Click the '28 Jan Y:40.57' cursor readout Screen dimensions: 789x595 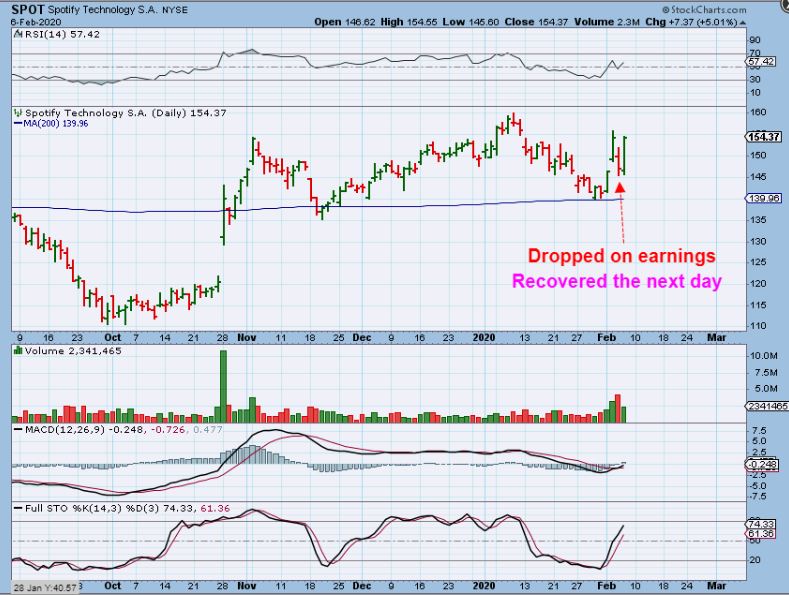click(45, 587)
